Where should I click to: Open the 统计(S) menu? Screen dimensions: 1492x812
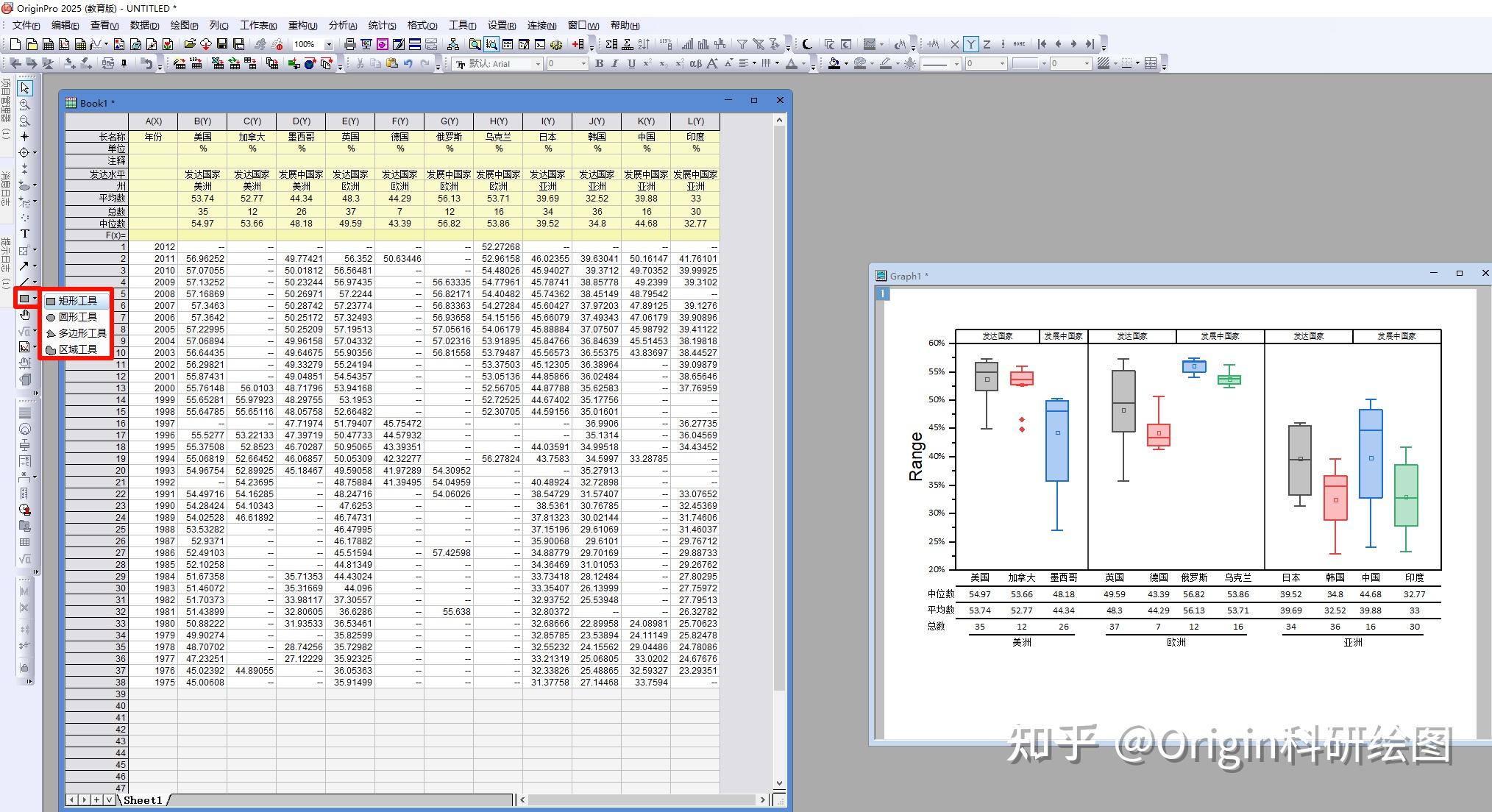pyautogui.click(x=382, y=26)
